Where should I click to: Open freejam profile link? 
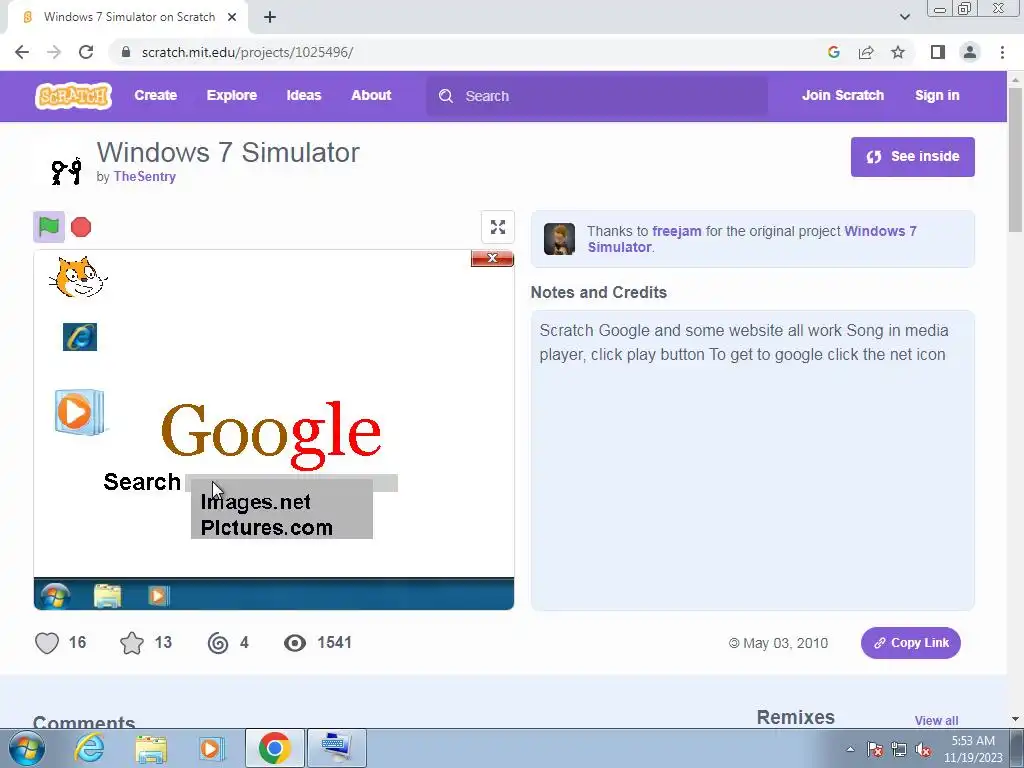[677, 231]
